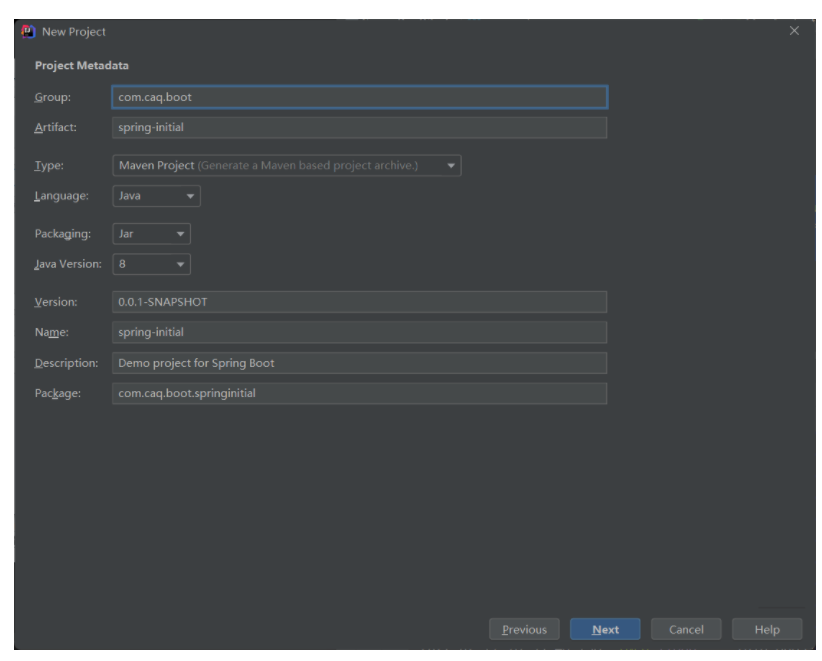Close the New Project dialog
The width and height of the screenshot is (822, 661).
pyautogui.click(x=794, y=31)
